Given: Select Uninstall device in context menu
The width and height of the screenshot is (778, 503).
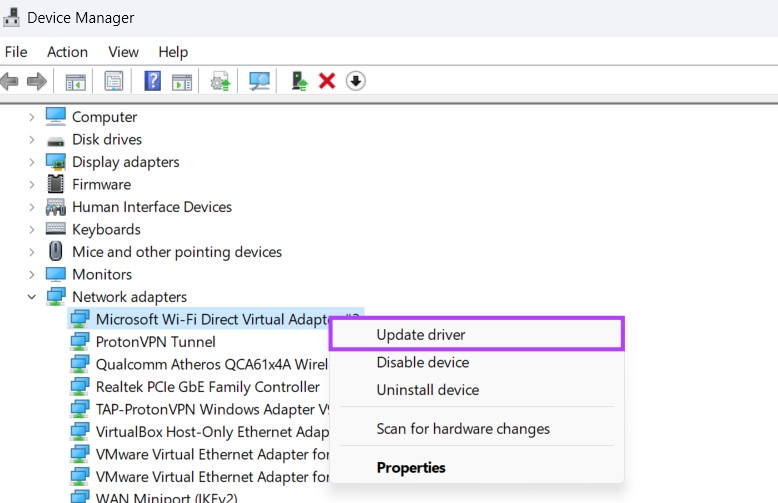Looking at the screenshot, I should [x=427, y=390].
